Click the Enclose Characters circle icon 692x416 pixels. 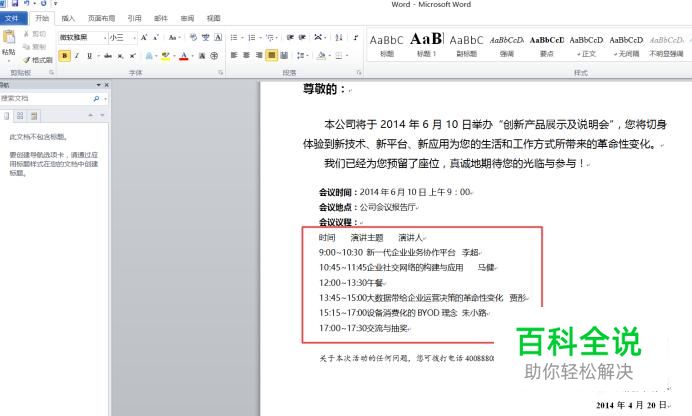[214, 56]
